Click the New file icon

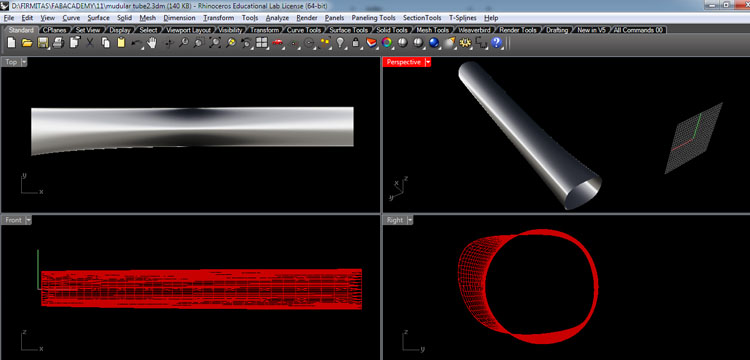(x=11, y=43)
